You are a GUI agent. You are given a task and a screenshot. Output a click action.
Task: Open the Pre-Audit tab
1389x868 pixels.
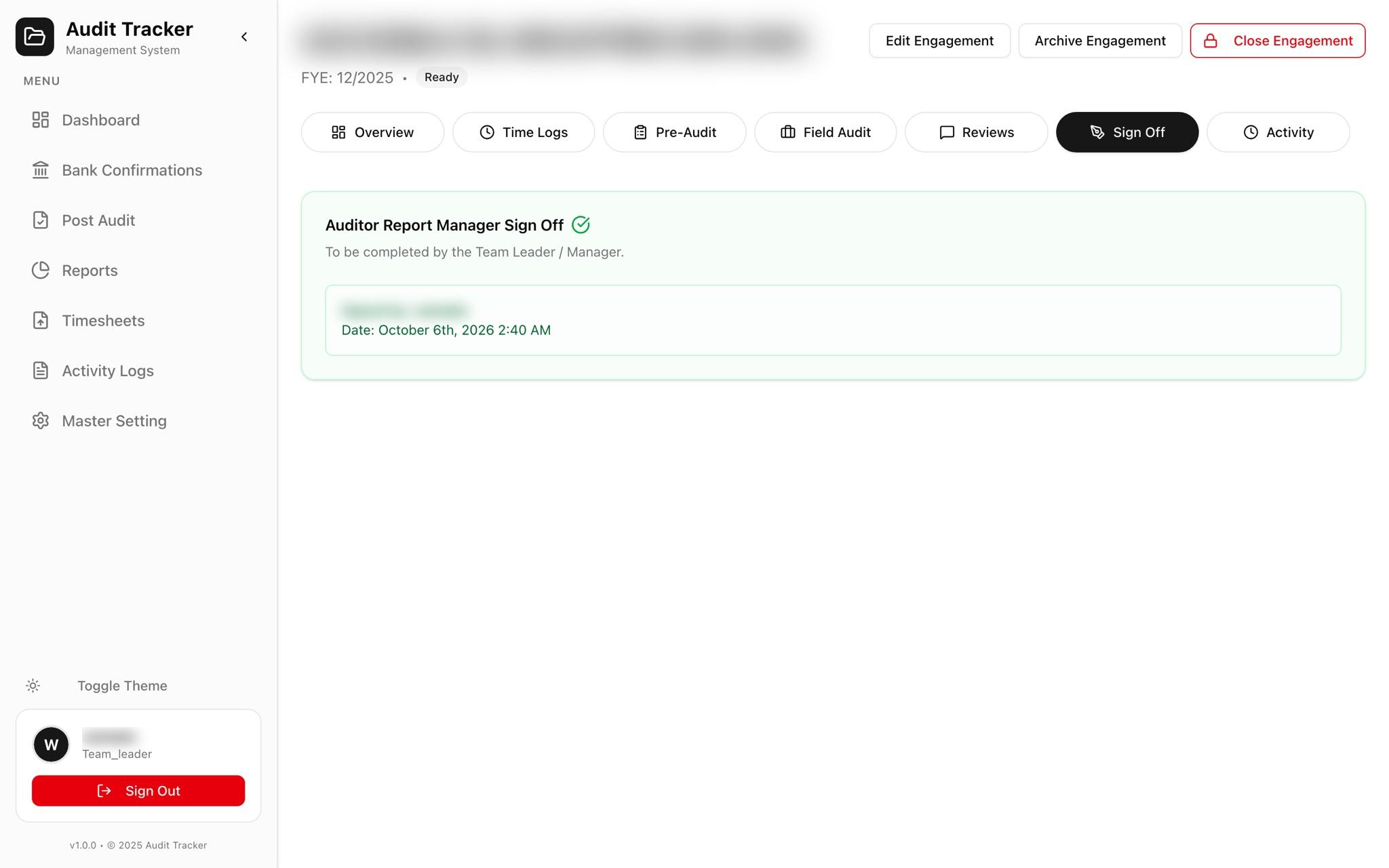click(675, 132)
